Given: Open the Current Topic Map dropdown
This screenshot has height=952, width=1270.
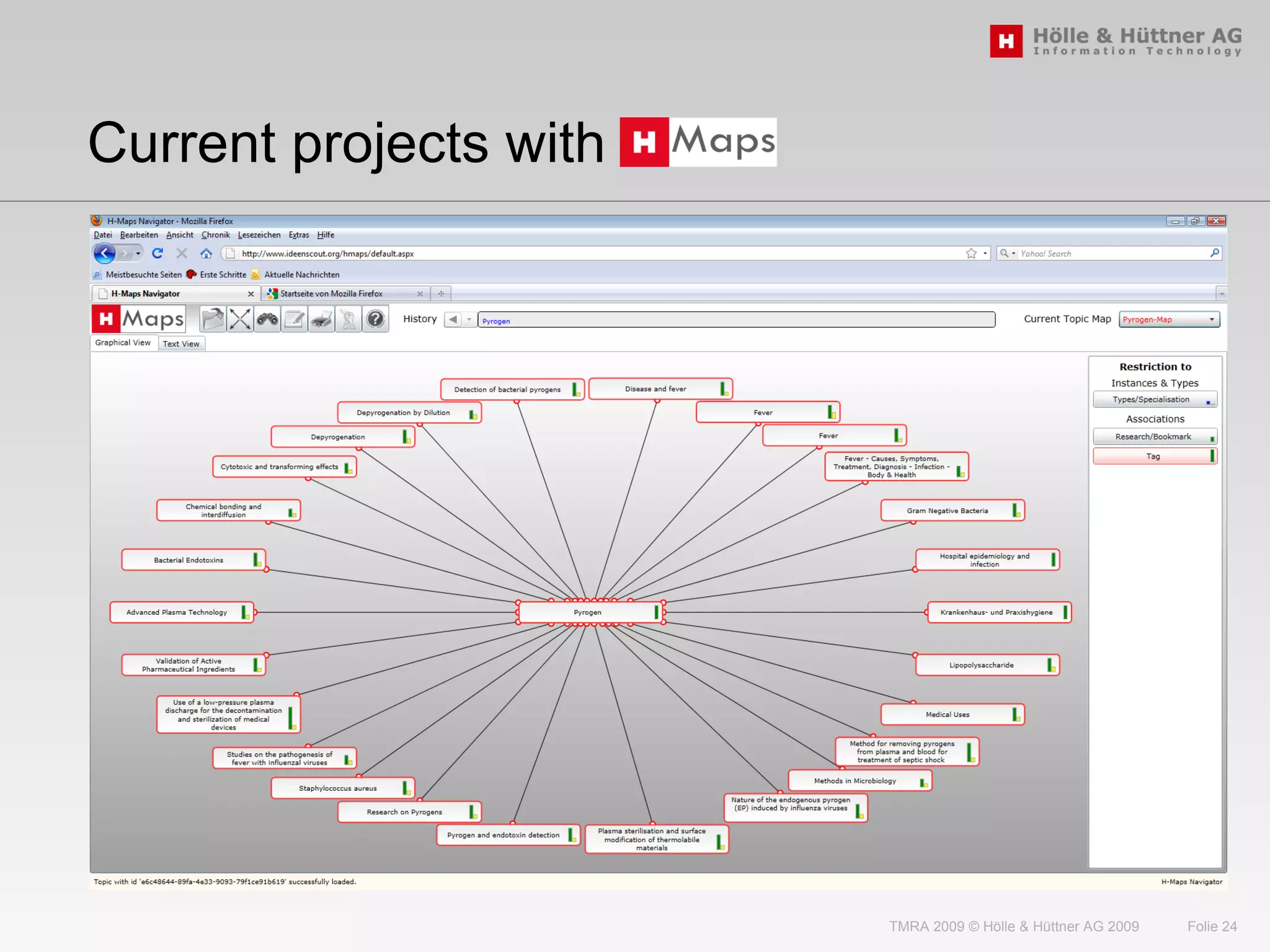Looking at the screenshot, I should (1169, 319).
